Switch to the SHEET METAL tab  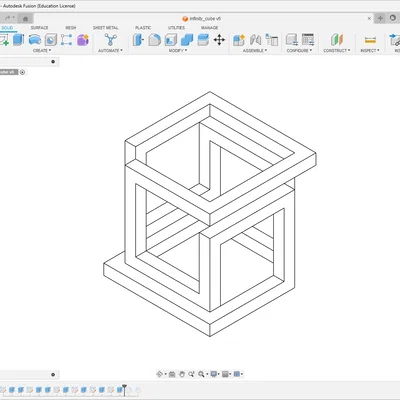[x=105, y=28]
